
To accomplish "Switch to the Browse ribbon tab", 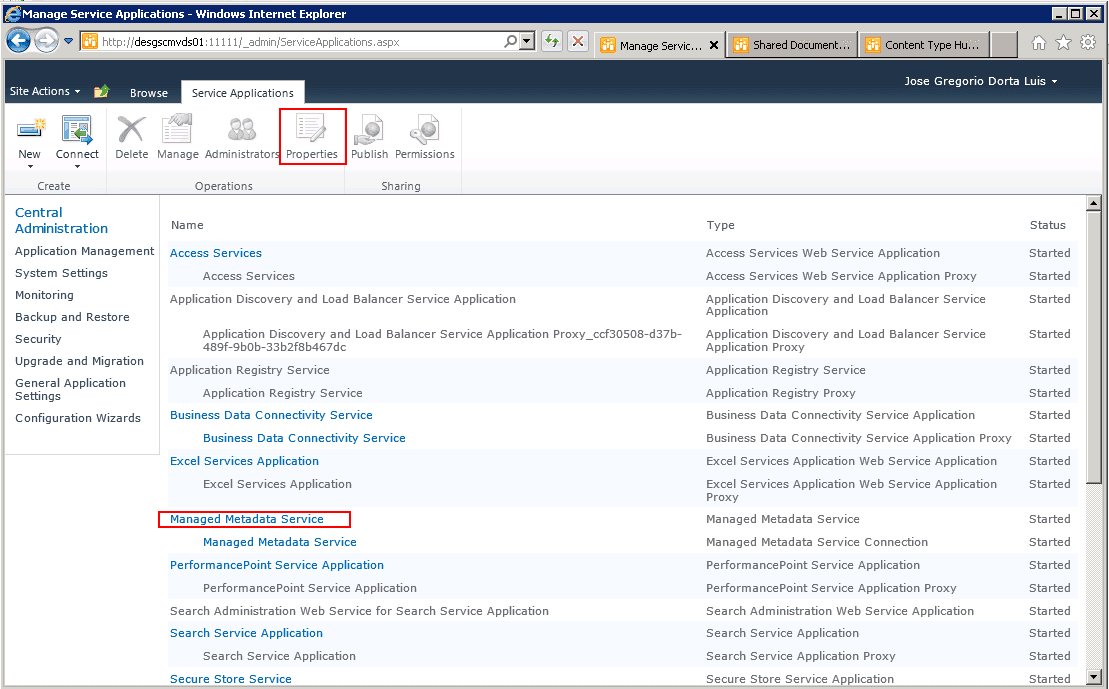I will [149, 93].
